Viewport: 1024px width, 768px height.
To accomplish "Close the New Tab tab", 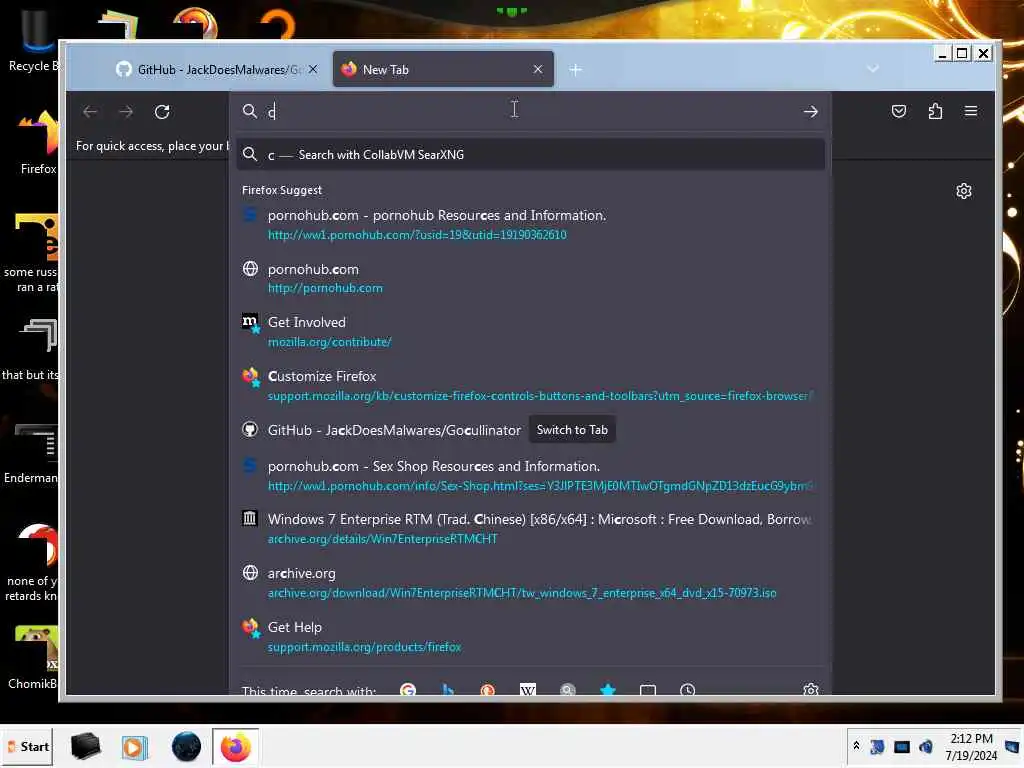I will (537, 69).
